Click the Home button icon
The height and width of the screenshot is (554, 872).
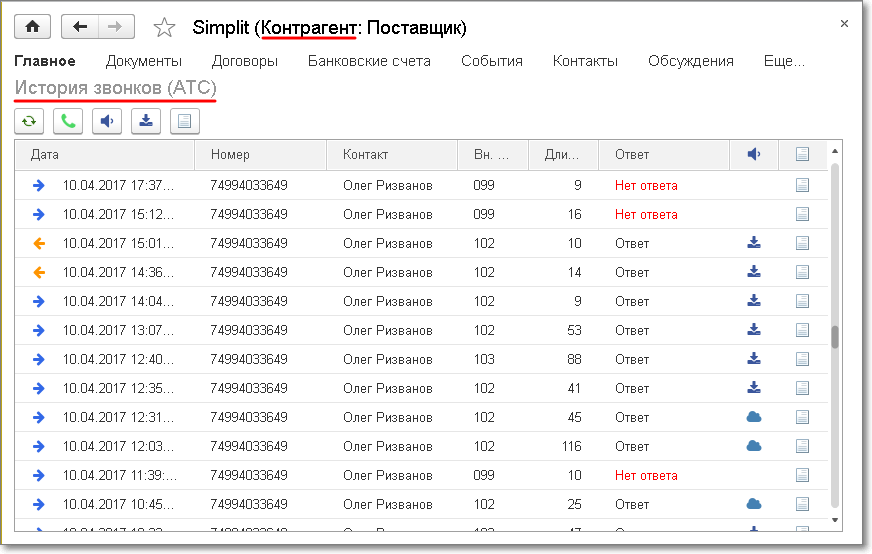pos(33,27)
